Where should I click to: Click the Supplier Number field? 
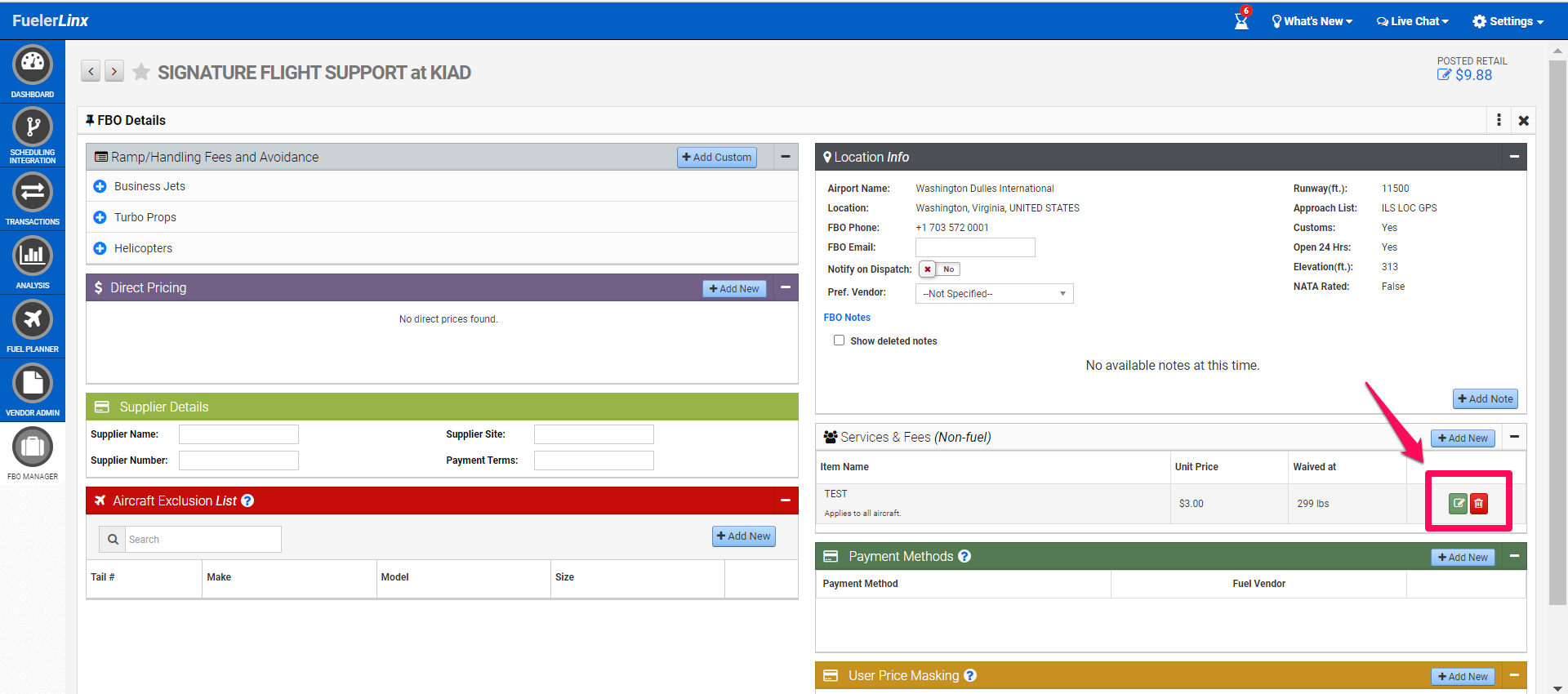[x=238, y=460]
